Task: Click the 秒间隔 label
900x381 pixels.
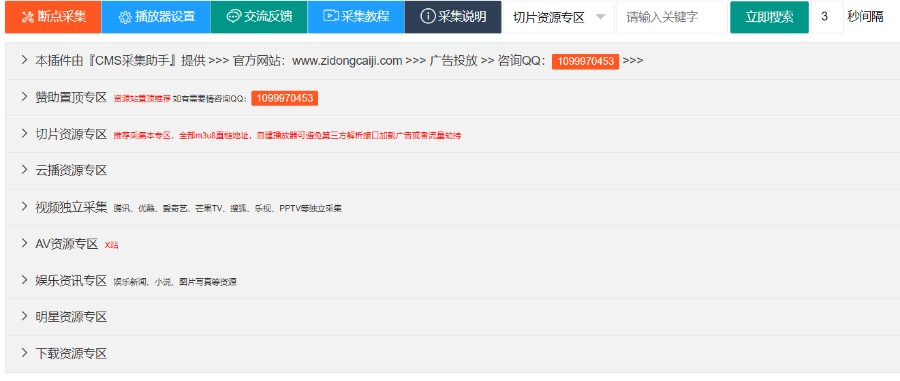Action: pos(865,17)
